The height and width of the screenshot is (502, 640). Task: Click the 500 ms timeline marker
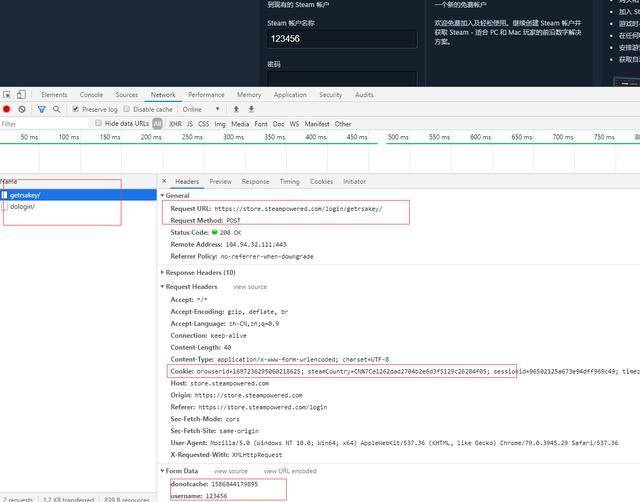tap(398, 137)
